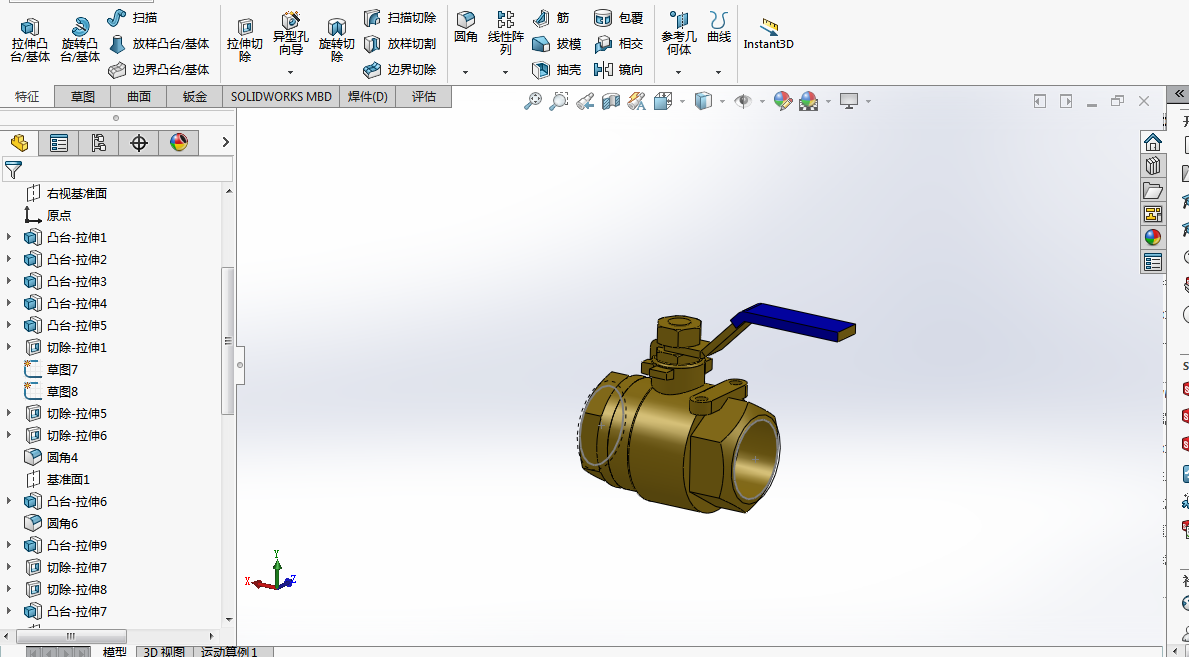Click the feature tree filter field
Screen dimensions: 1189x657
[118, 169]
